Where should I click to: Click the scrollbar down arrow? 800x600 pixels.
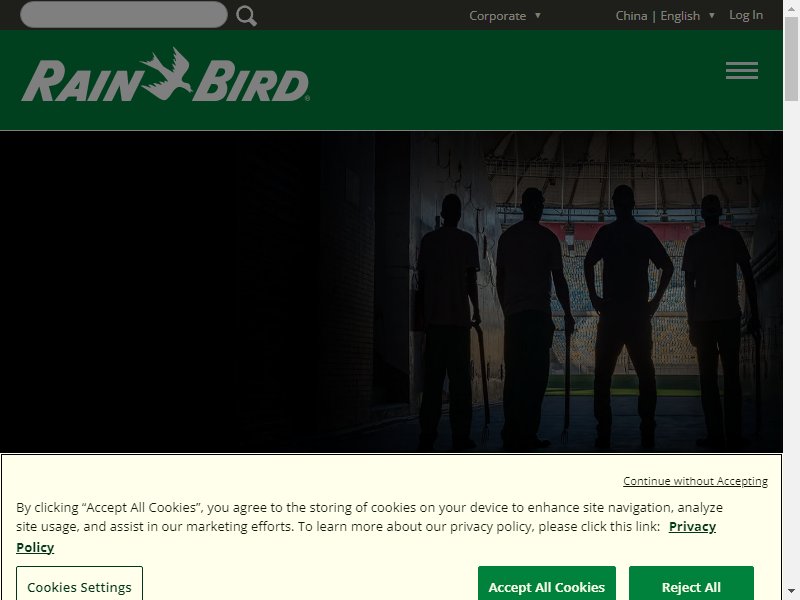point(791,592)
